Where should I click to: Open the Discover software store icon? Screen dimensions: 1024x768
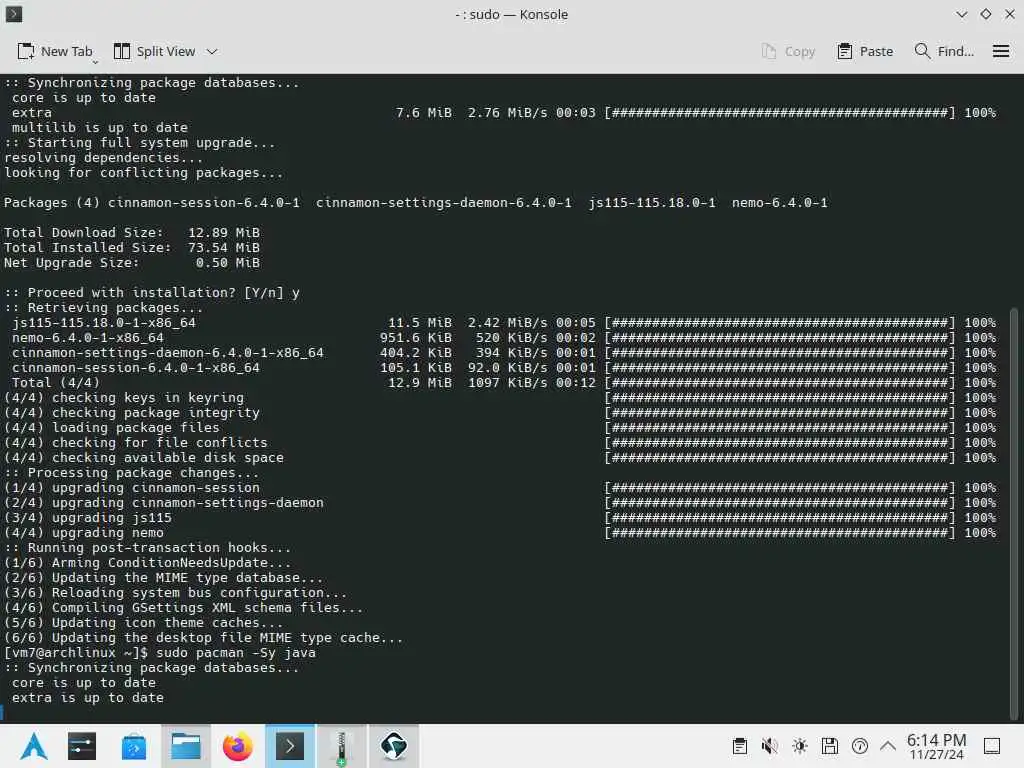pyautogui.click(x=134, y=746)
